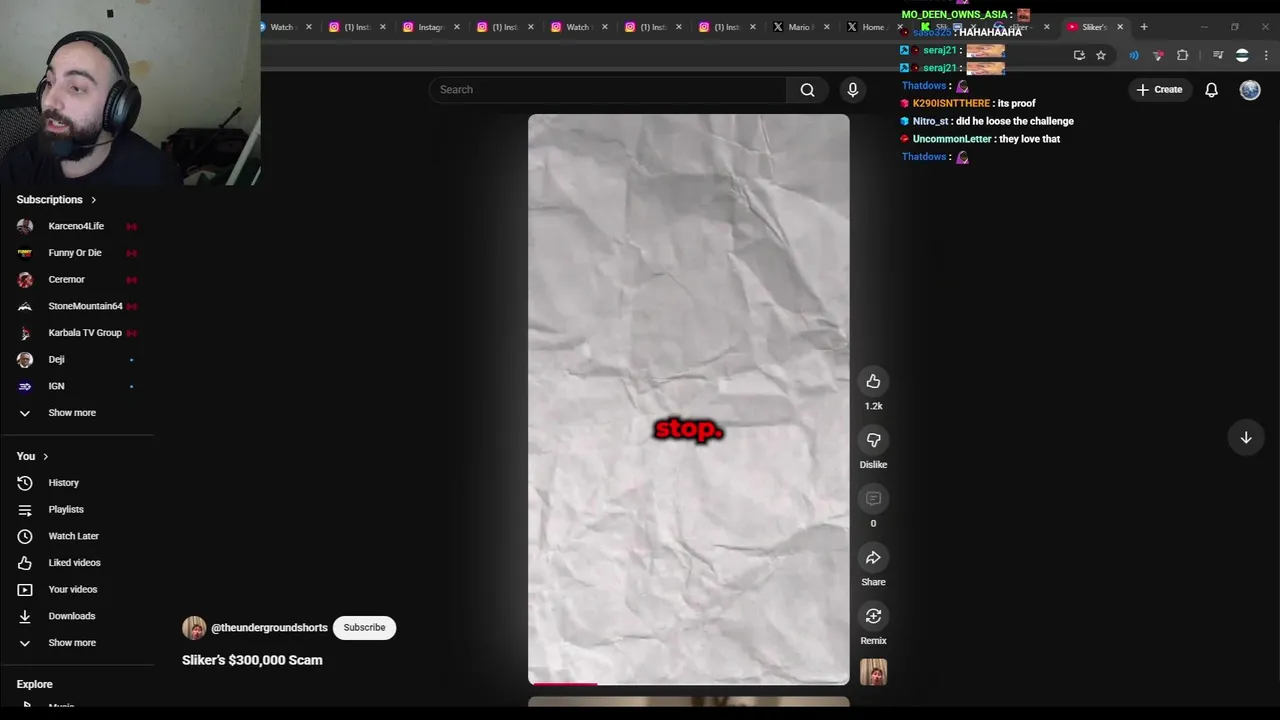Click the install app icon in address bar

(1079, 56)
